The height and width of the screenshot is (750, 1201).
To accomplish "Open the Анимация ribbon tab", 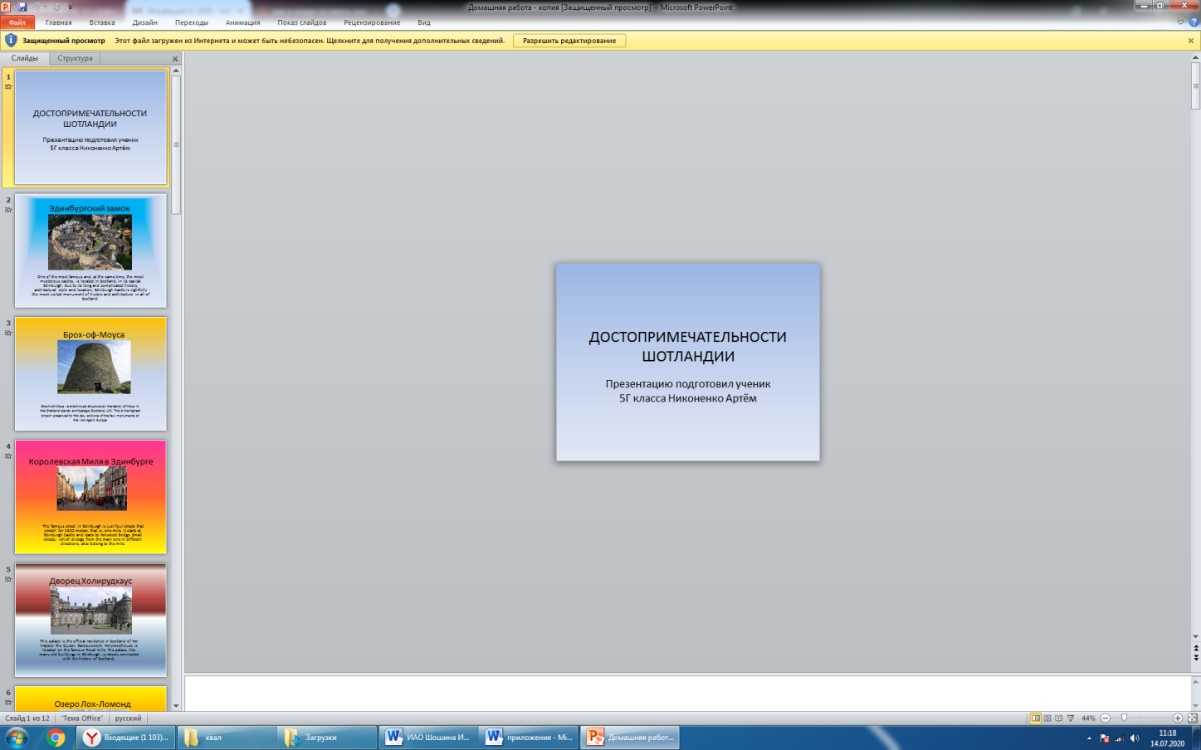I will (x=242, y=22).
